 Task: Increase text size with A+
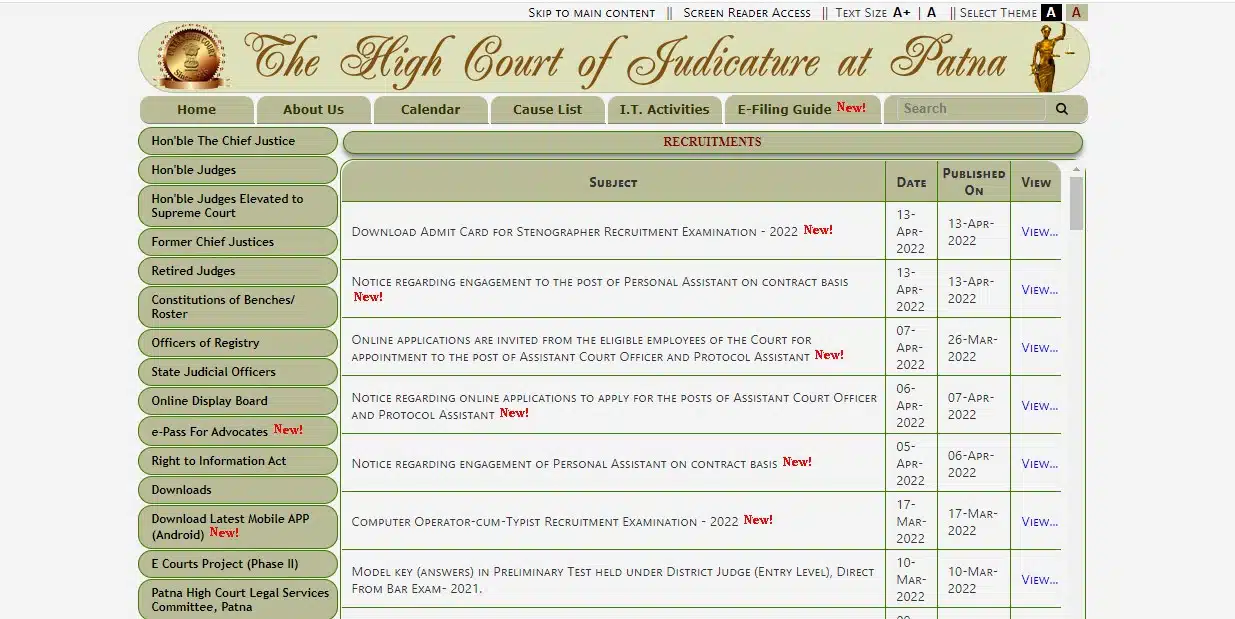pyautogui.click(x=902, y=12)
